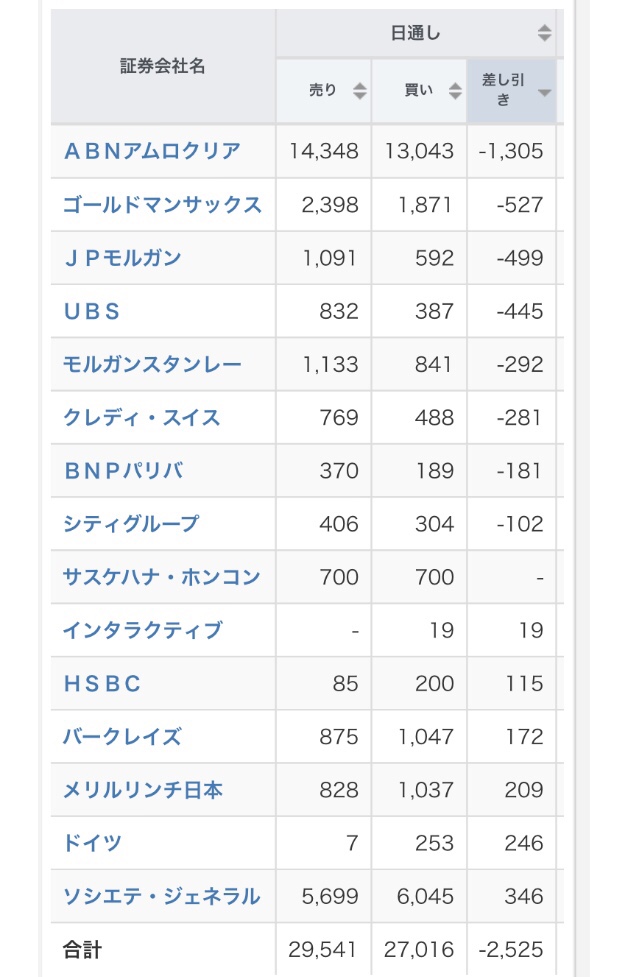Select バークレイズ link
This screenshot has width=639, height=977.
[x=122, y=737]
